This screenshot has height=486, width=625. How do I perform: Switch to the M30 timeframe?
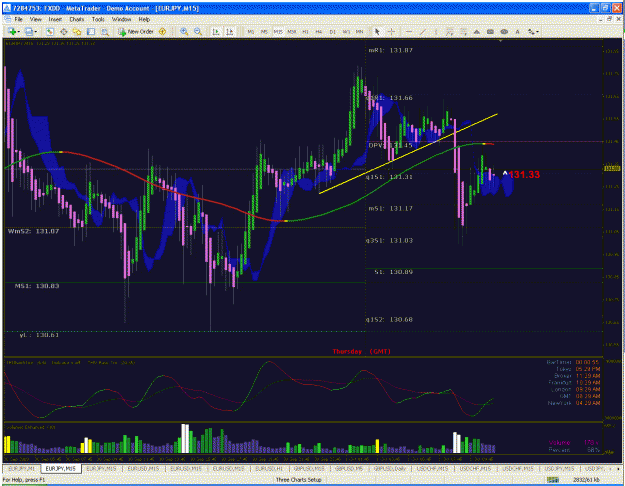[291, 31]
